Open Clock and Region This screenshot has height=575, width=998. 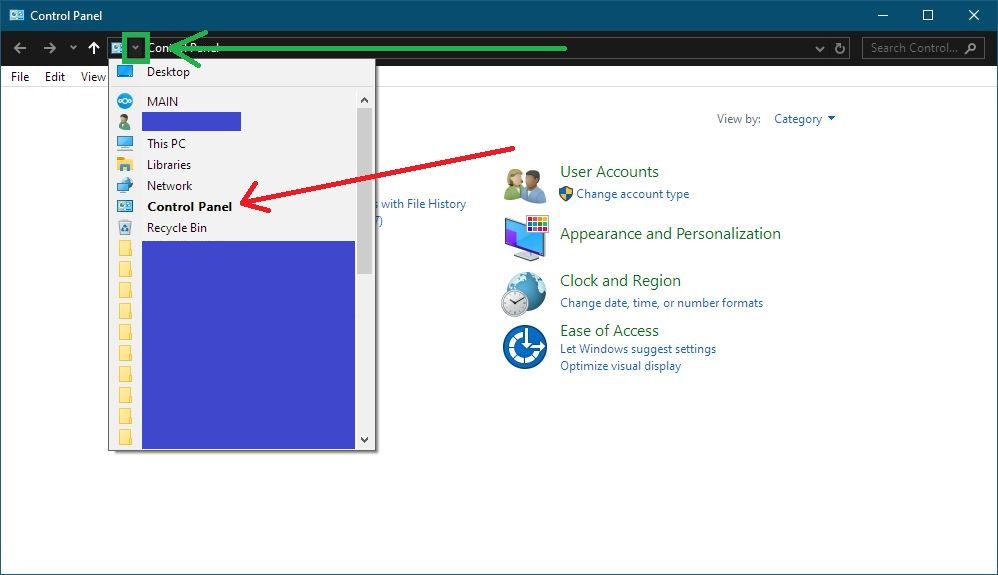(621, 281)
